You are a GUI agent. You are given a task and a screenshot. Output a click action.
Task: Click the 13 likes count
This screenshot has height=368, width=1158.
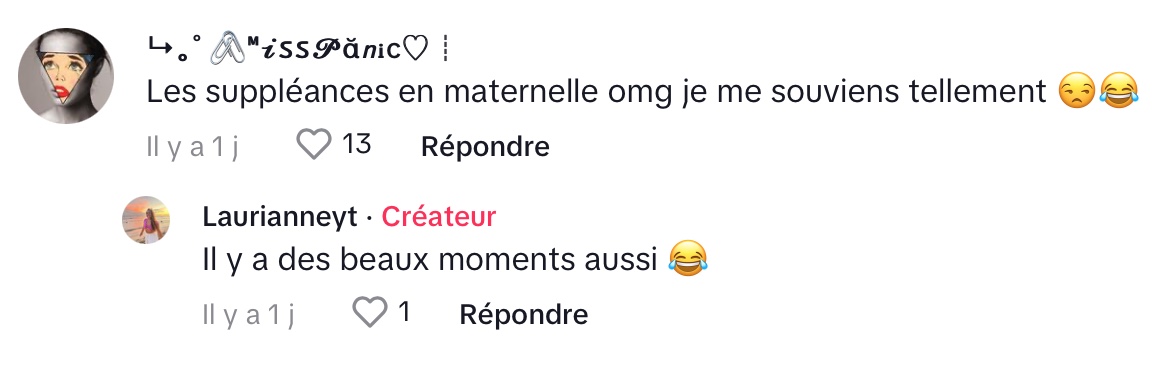tap(357, 145)
